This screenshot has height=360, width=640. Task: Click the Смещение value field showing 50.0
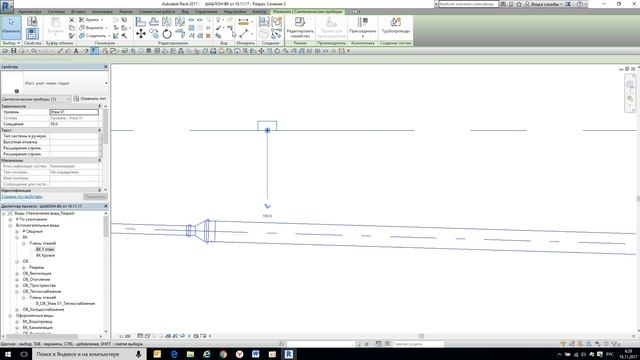[74, 124]
